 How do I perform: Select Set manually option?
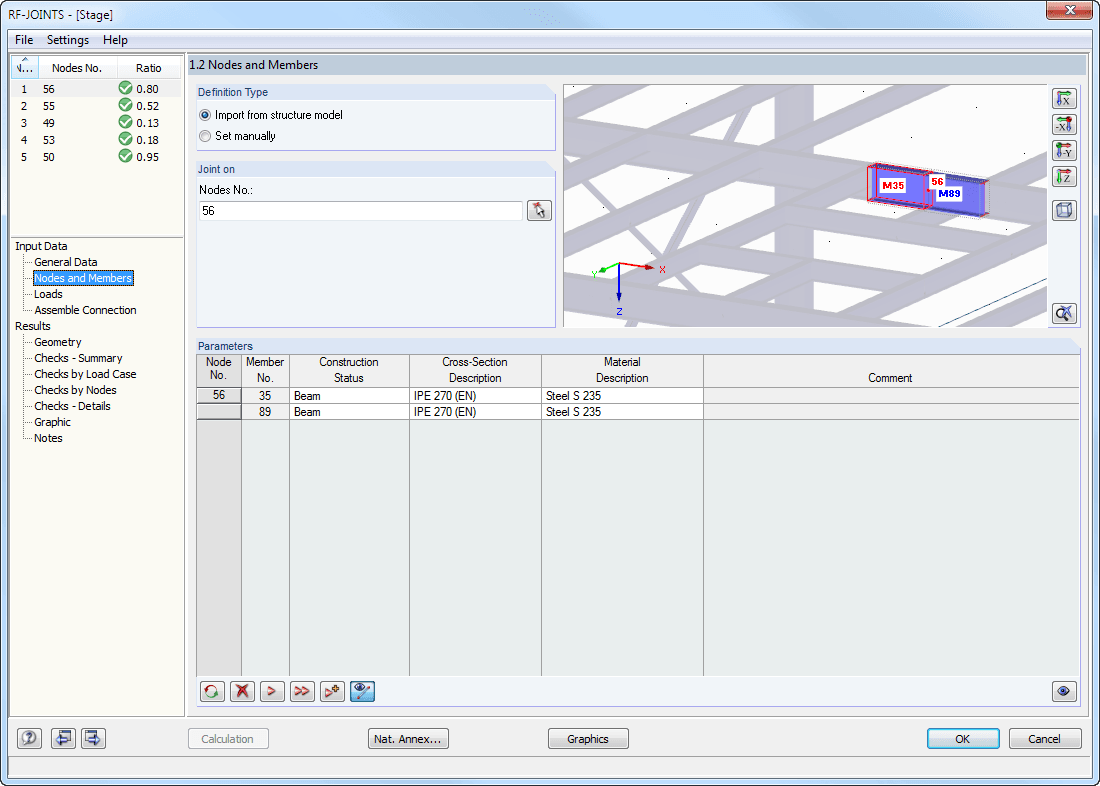tap(237, 136)
